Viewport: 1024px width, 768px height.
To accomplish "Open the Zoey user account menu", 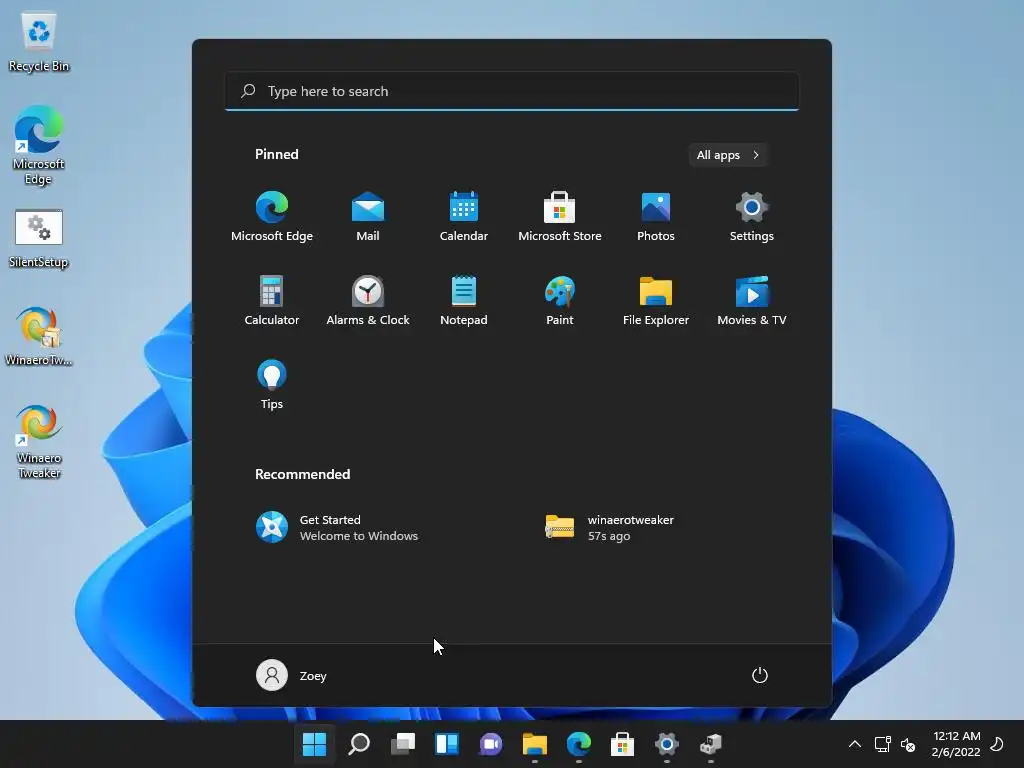I will pos(291,675).
